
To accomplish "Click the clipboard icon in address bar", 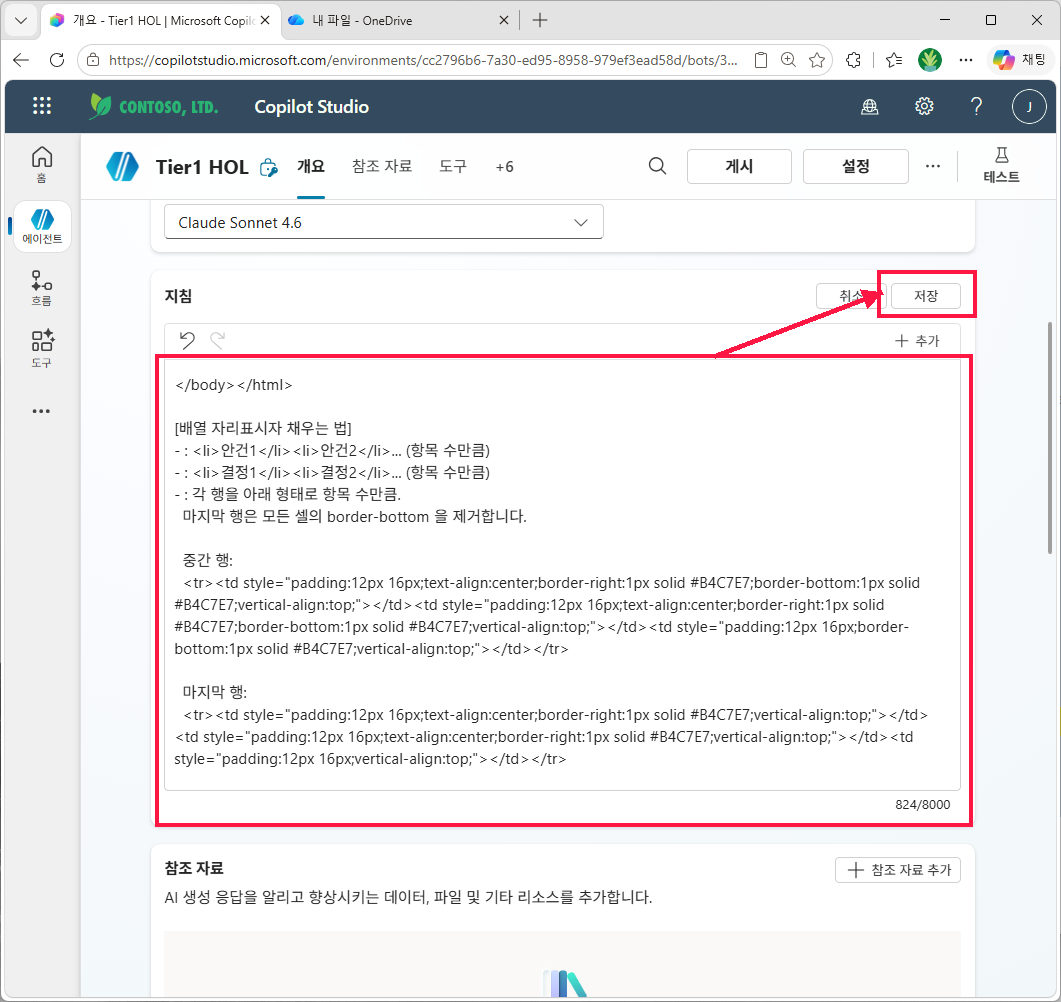I will point(761,60).
